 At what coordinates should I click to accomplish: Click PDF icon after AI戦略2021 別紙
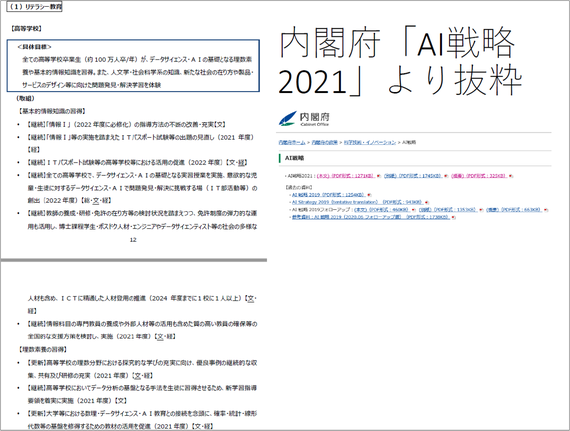(x=446, y=176)
